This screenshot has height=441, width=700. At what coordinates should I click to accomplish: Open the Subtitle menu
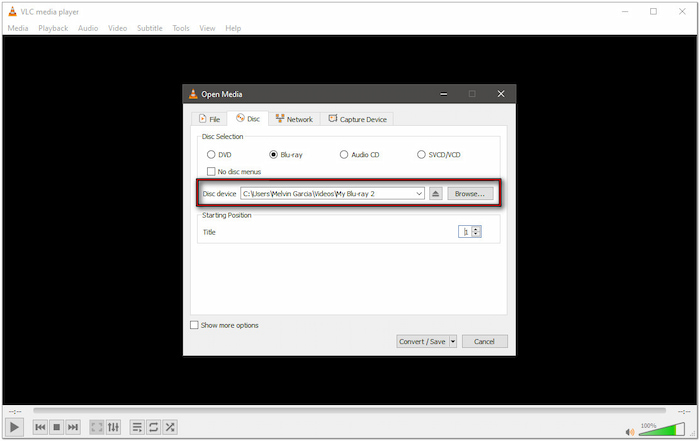pyautogui.click(x=150, y=28)
